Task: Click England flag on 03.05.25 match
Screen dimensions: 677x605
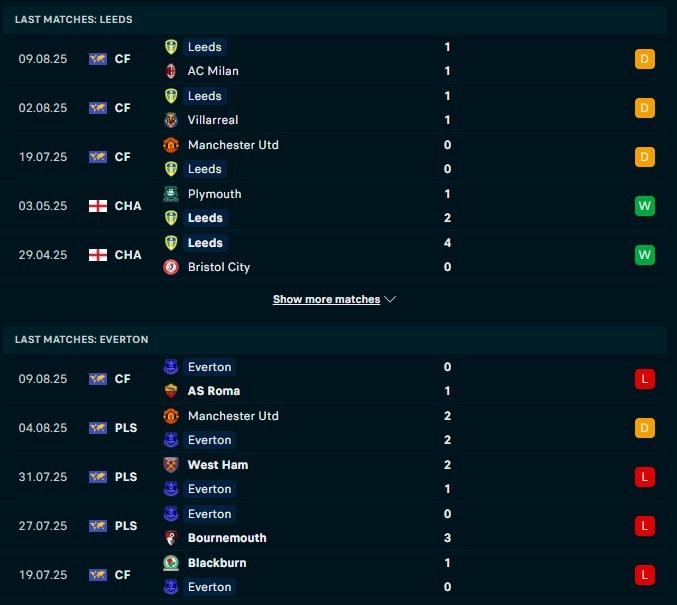Action: click(x=98, y=206)
